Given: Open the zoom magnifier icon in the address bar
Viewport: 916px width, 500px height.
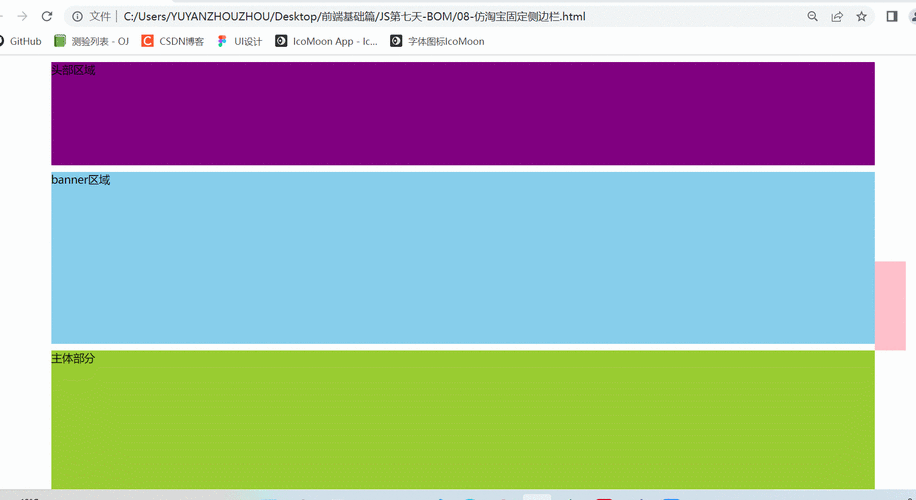Looking at the screenshot, I should pos(813,16).
